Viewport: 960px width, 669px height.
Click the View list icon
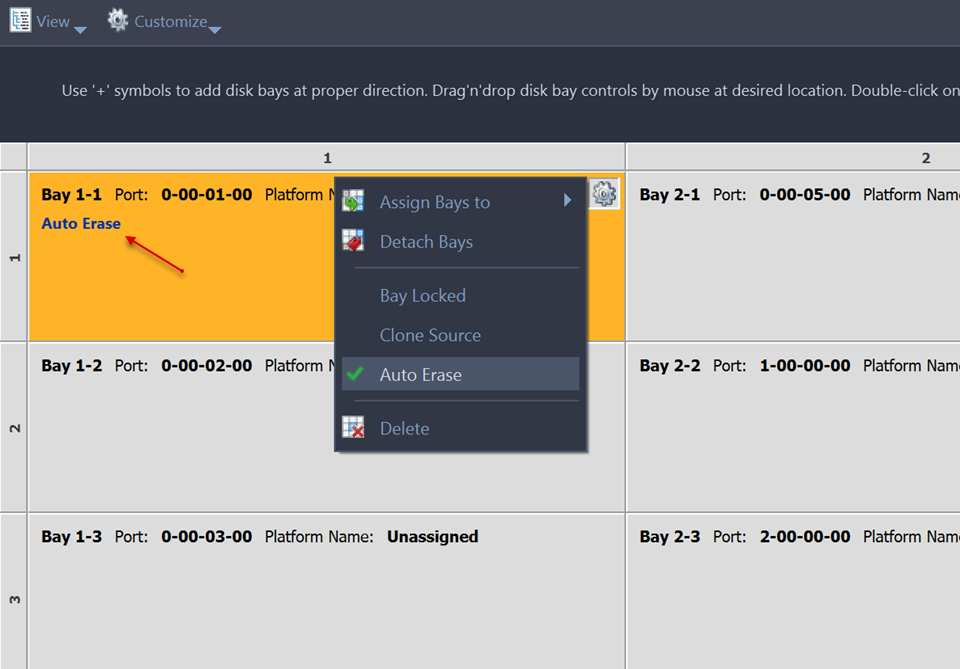20,20
